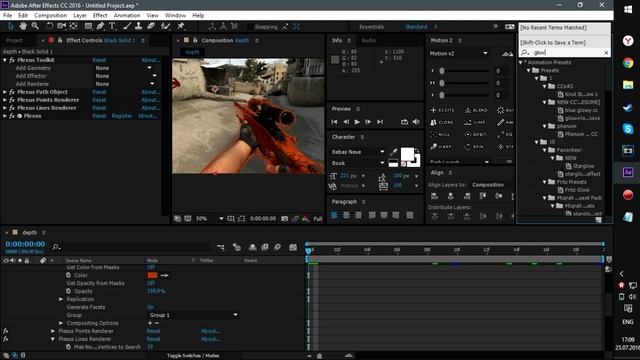Switch to the Project panel tab
This screenshot has width=640, height=360.
tap(14, 40)
